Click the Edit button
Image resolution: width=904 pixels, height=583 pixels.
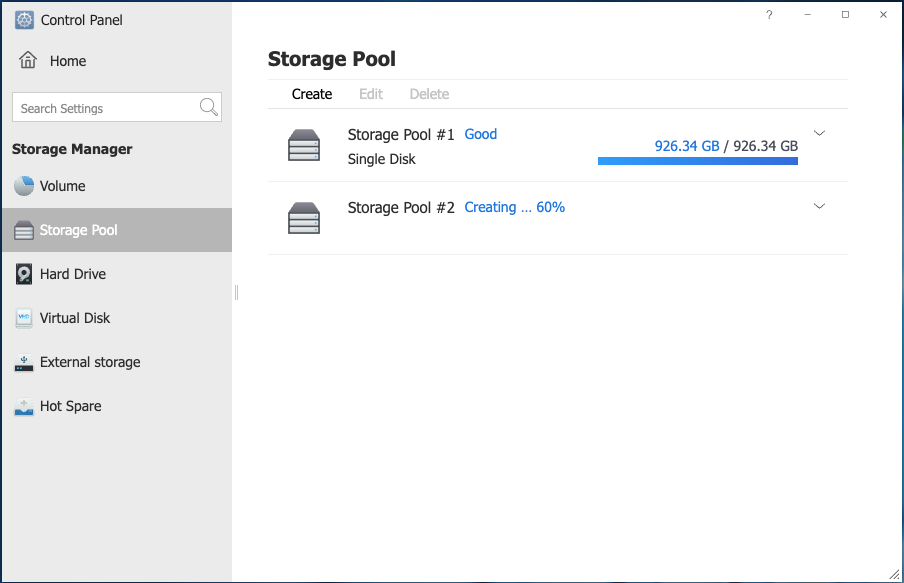pos(371,94)
